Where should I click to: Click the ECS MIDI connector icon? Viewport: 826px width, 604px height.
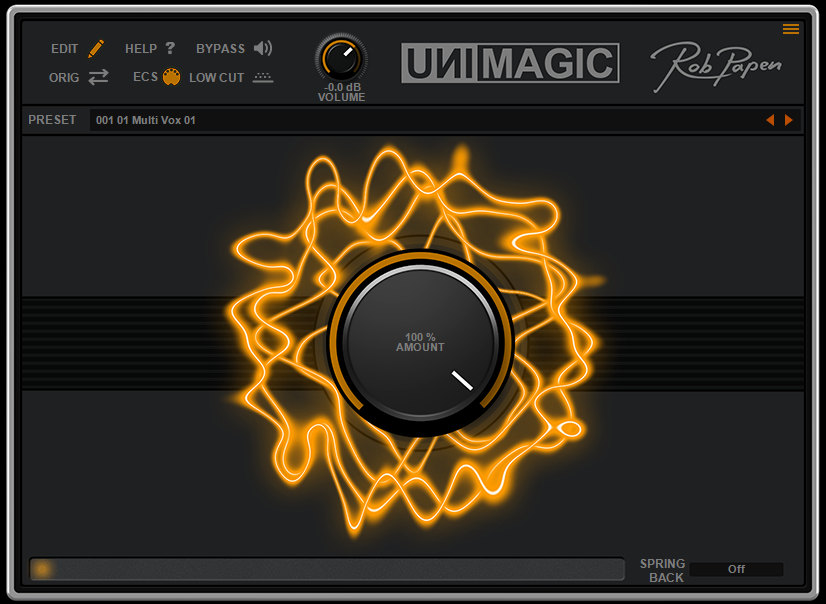coord(170,76)
